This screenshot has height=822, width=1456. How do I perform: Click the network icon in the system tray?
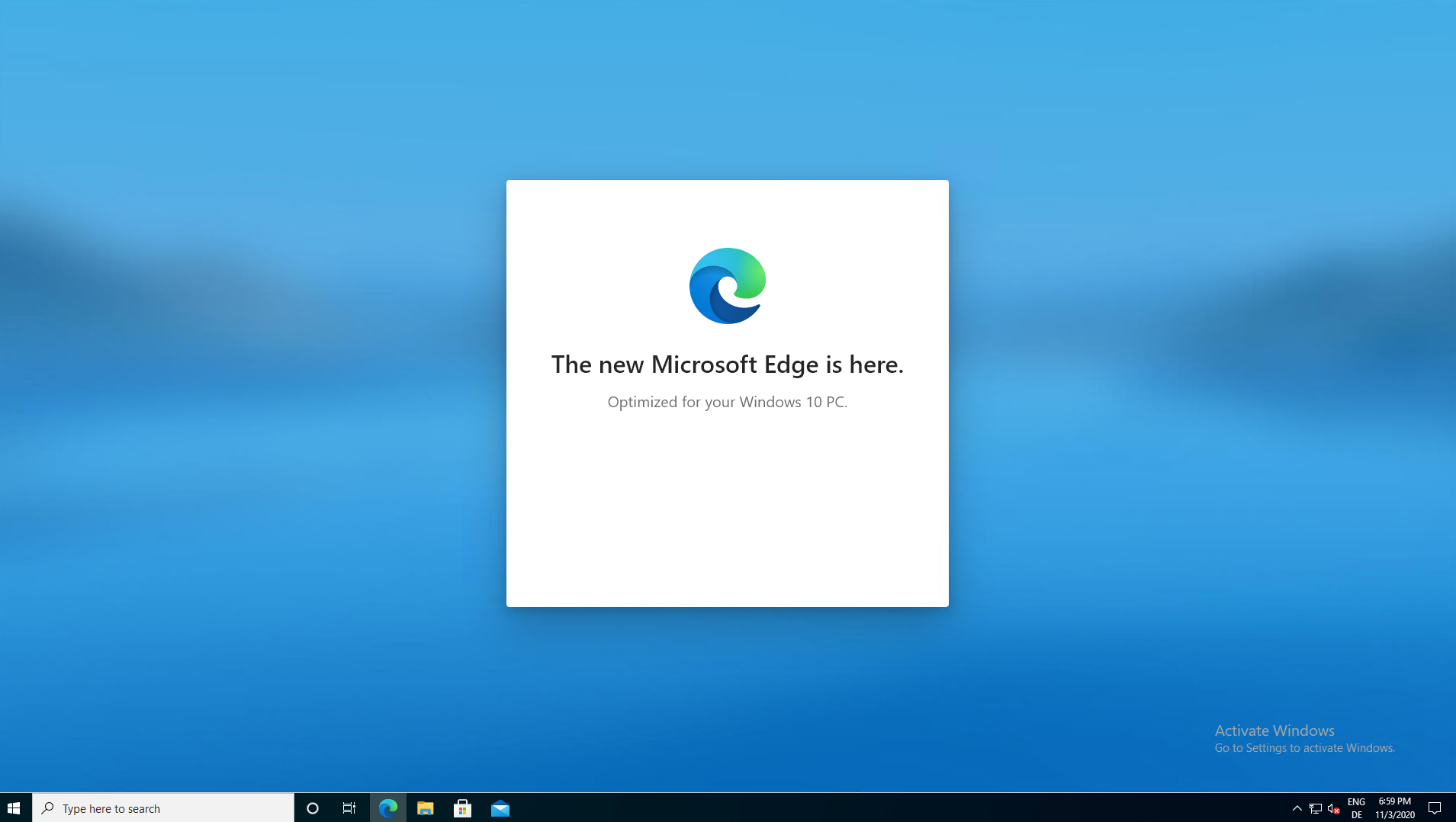click(x=1314, y=808)
